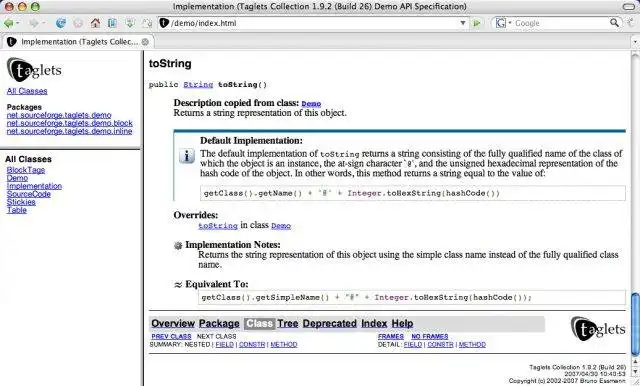Switch to NO FRAMES view link

429,337
